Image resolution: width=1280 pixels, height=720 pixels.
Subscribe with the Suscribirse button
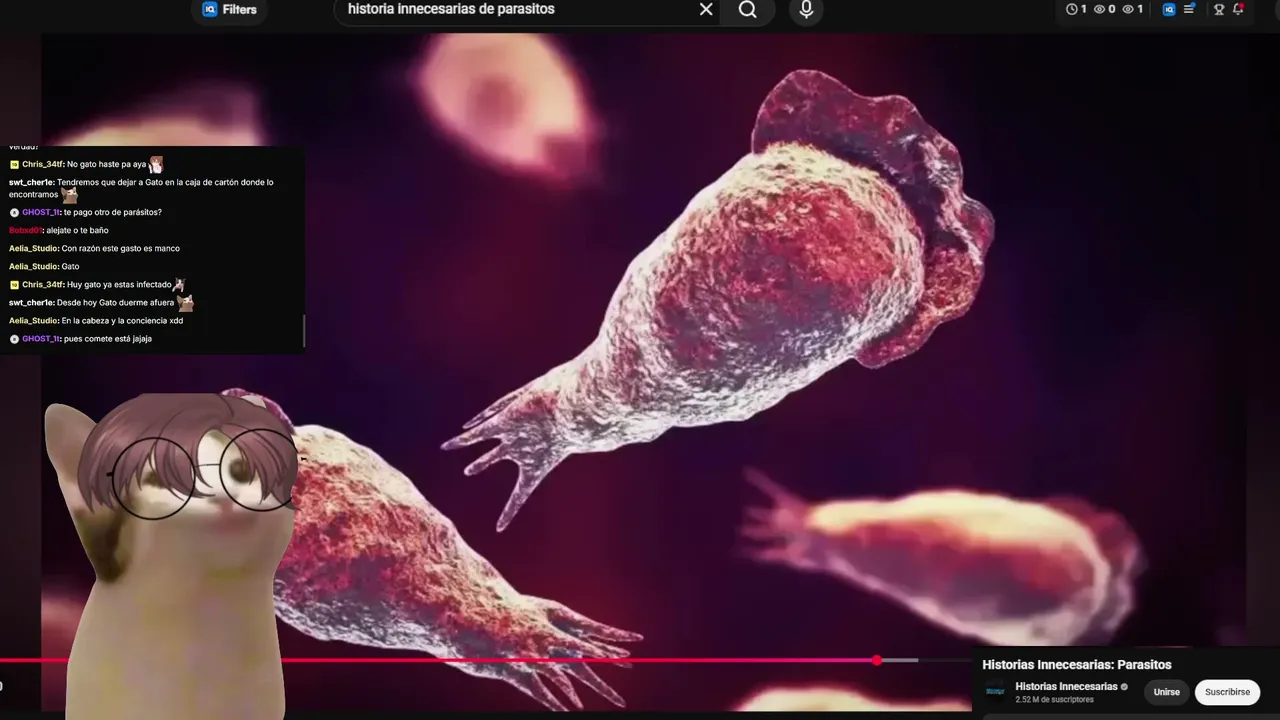click(1227, 692)
